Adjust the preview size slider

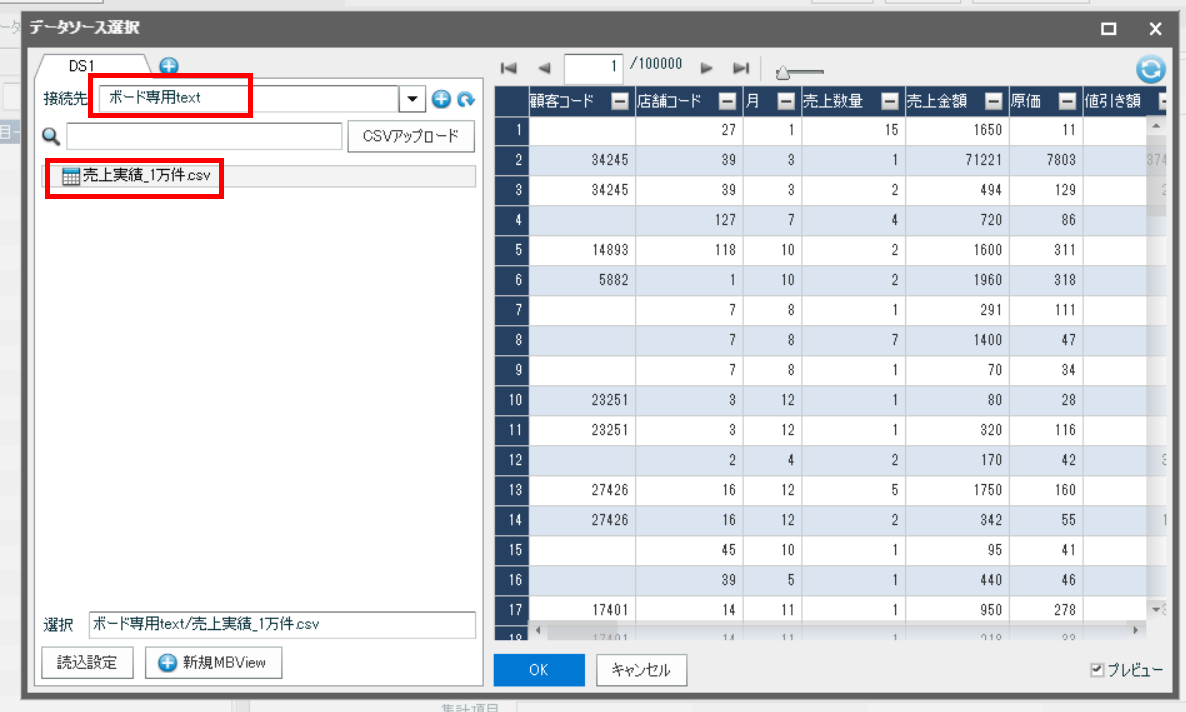point(784,73)
